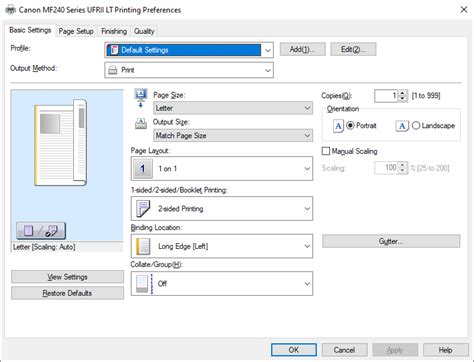Viewport: 474px width, 362px height.
Task: Enable Manual Scaling checkbox
Action: tap(326, 151)
